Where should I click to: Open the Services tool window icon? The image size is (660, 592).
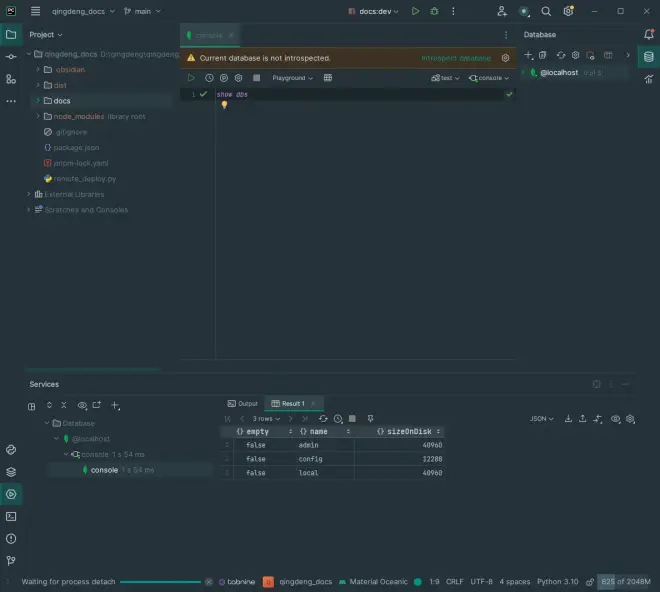pos(11,494)
